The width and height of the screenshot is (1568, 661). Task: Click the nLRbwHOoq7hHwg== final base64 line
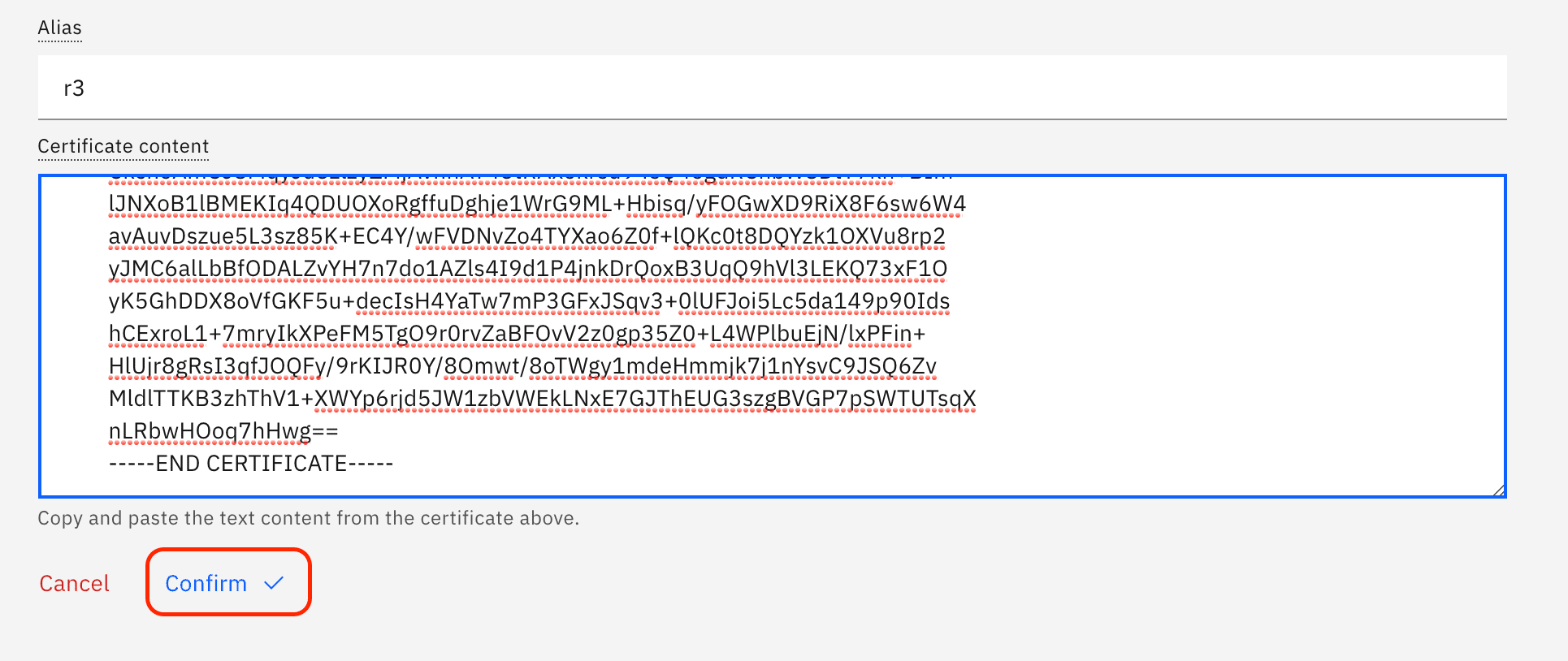click(x=223, y=431)
